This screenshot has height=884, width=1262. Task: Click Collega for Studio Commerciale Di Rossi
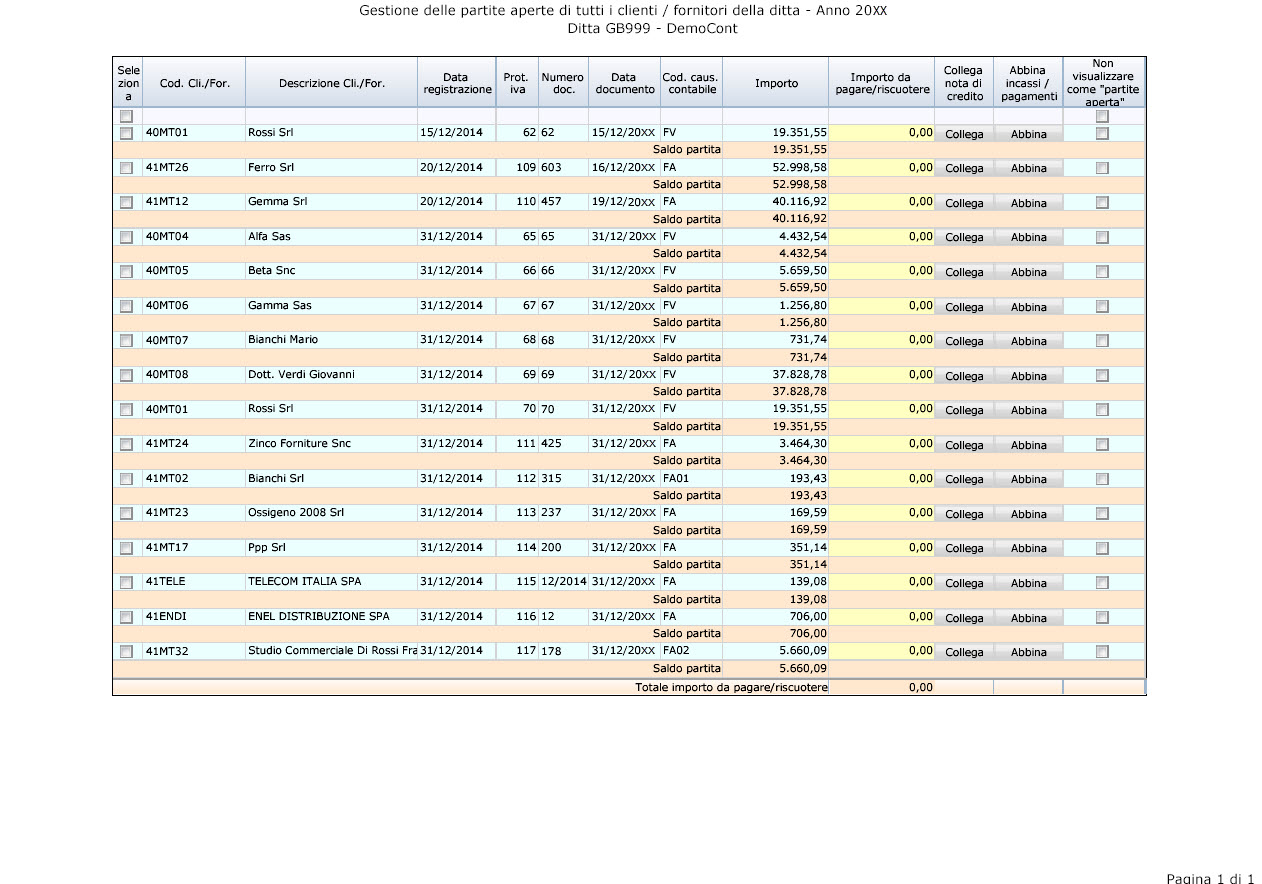point(964,652)
